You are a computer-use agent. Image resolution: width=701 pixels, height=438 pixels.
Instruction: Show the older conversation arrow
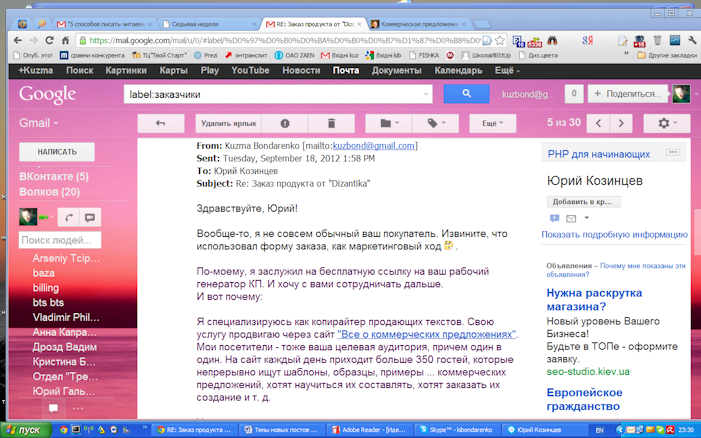pyautogui.click(x=621, y=123)
